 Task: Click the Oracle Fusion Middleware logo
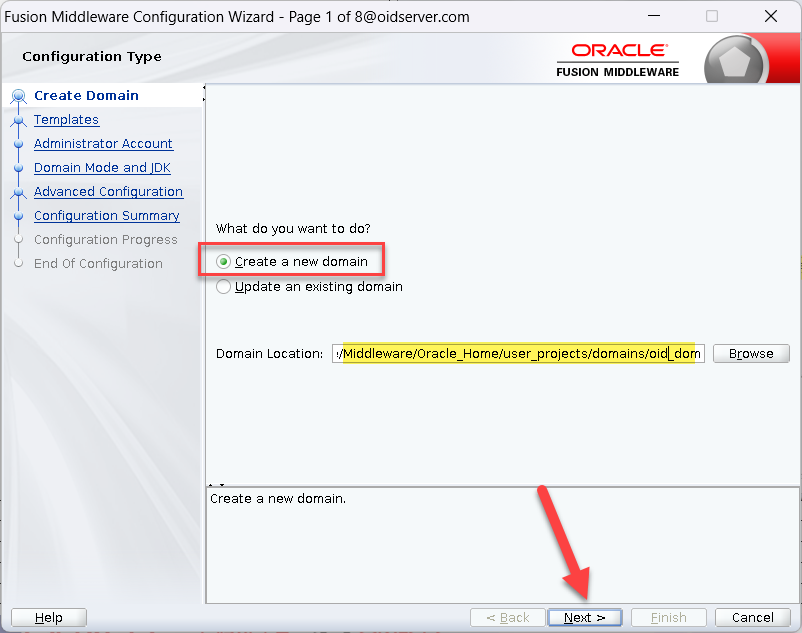[x=618, y=59]
